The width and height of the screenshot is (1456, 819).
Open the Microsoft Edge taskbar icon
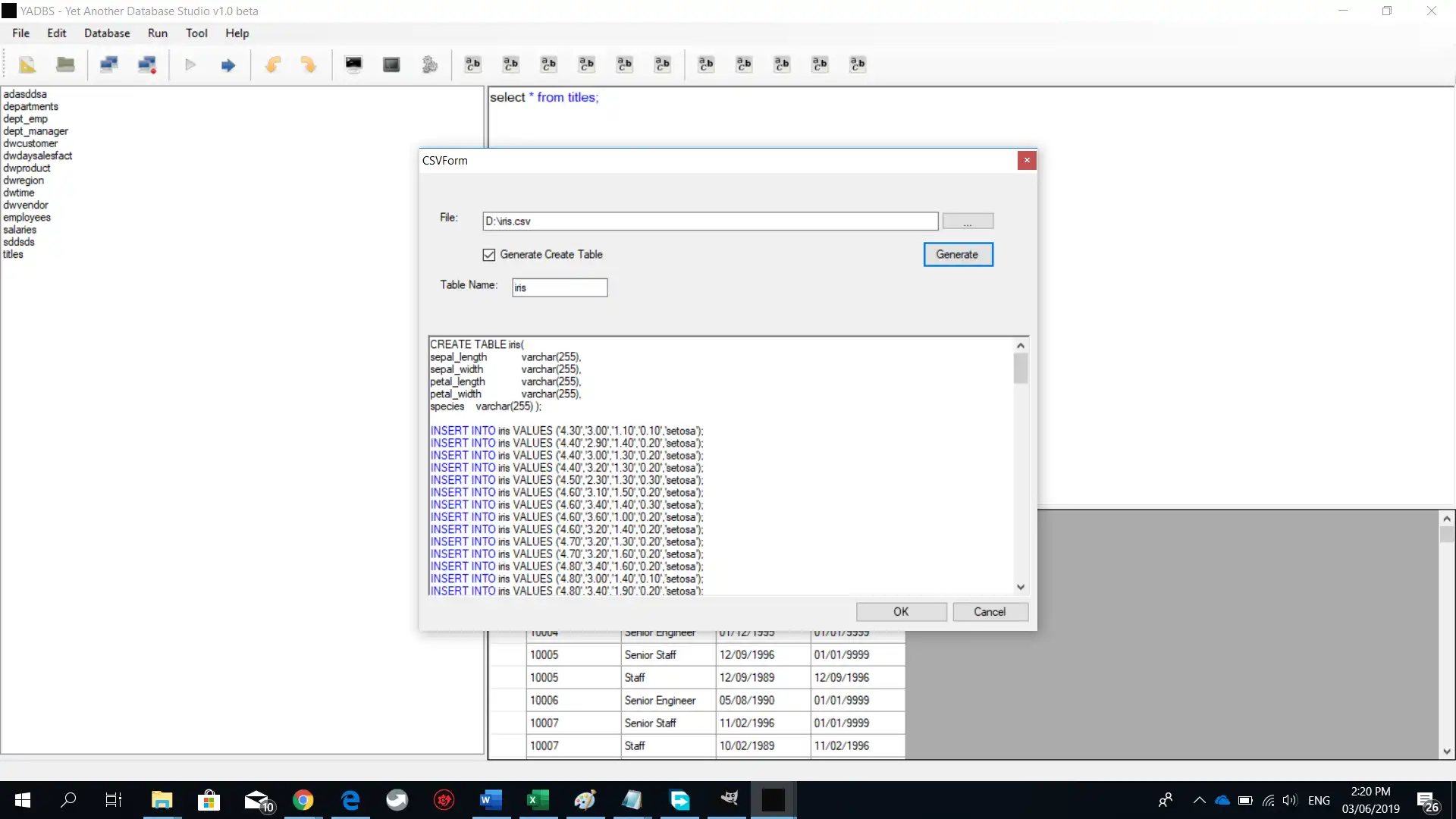pos(350,800)
